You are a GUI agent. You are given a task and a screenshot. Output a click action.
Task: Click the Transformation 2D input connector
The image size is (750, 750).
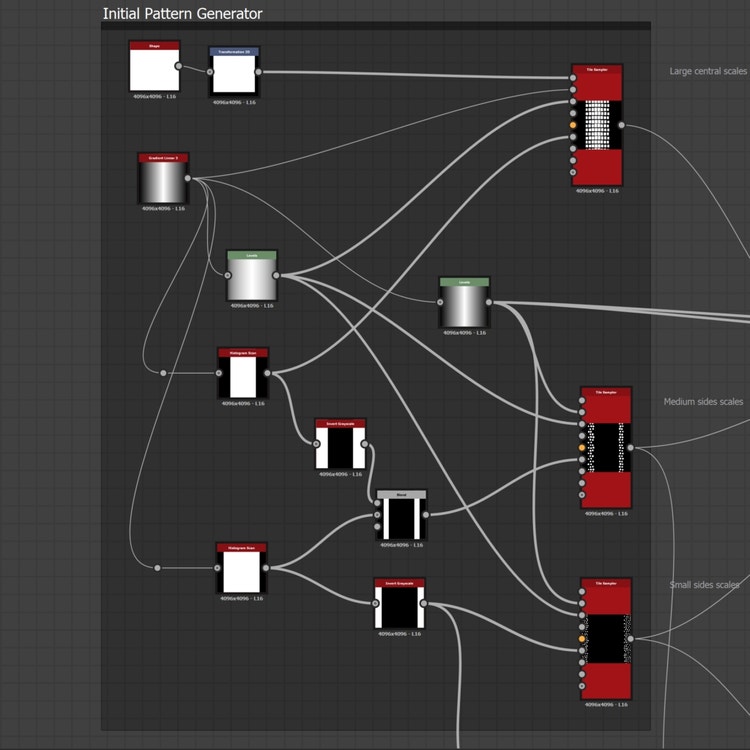click(210, 72)
